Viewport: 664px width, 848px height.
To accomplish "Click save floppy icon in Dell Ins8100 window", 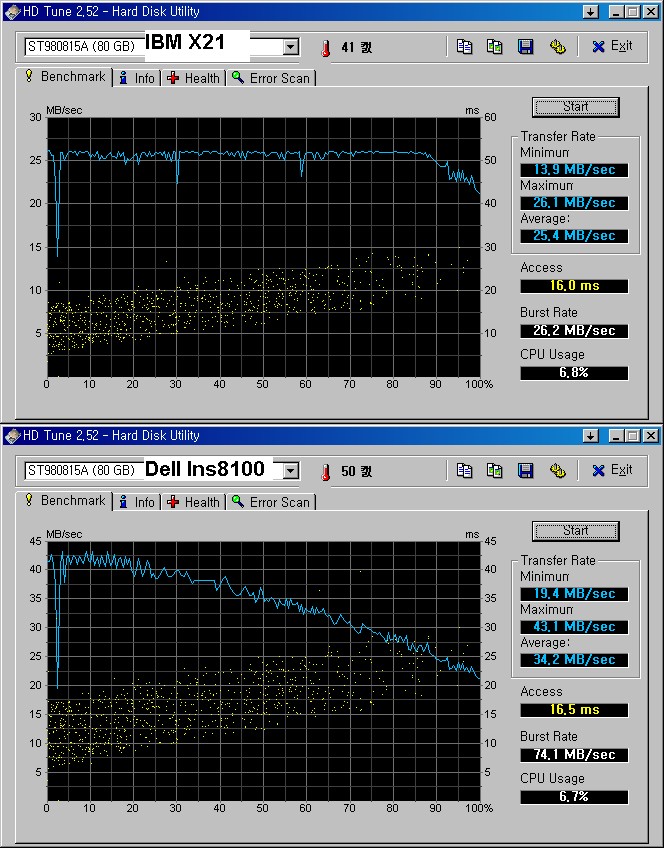I will tap(525, 470).
